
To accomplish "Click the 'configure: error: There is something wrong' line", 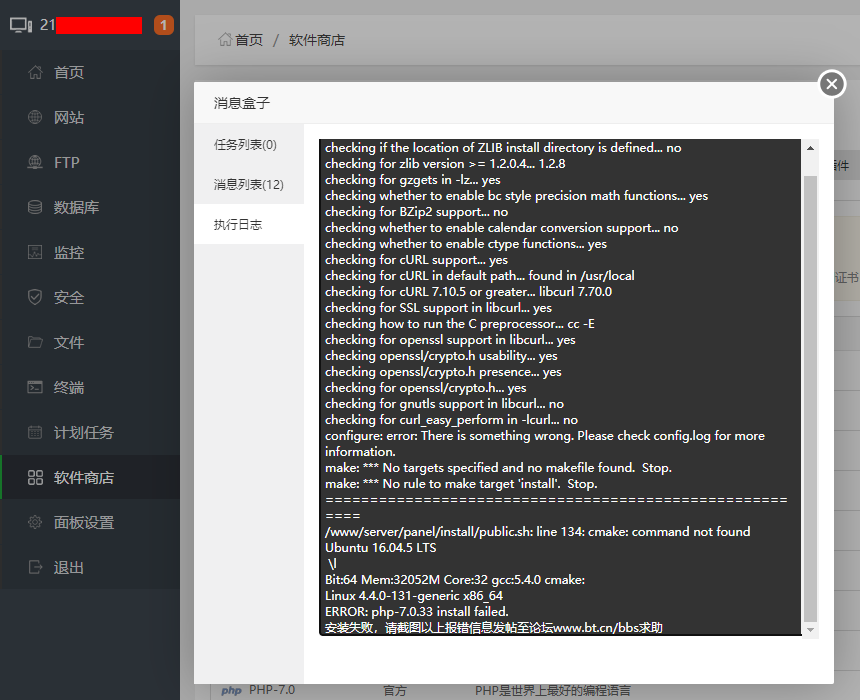I will tap(545, 443).
